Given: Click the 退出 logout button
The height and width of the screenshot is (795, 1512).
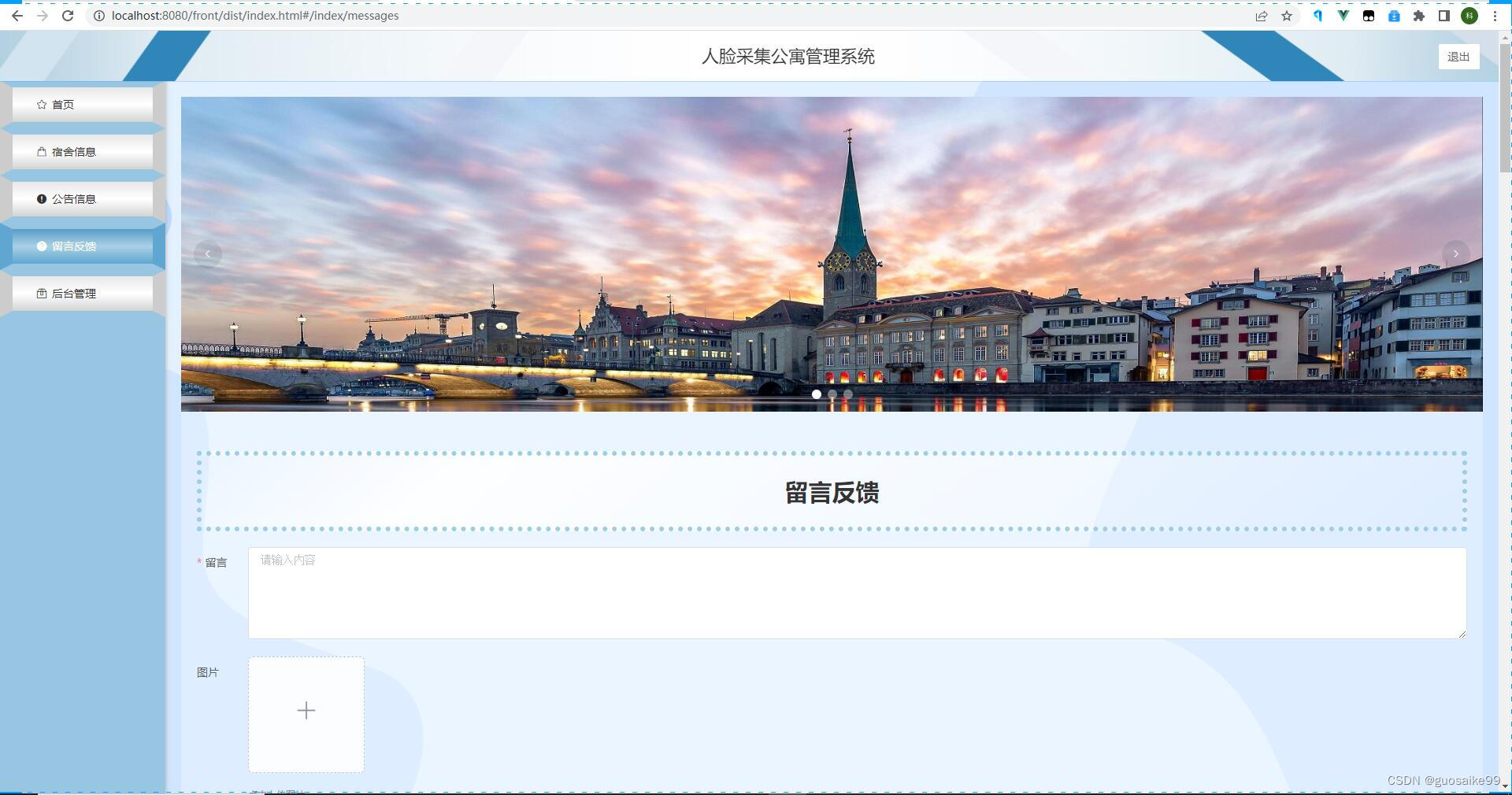Looking at the screenshot, I should coord(1458,57).
